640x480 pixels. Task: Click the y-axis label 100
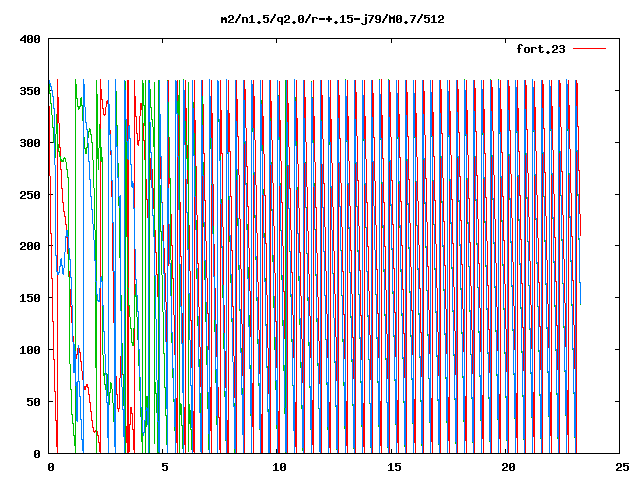(30, 350)
